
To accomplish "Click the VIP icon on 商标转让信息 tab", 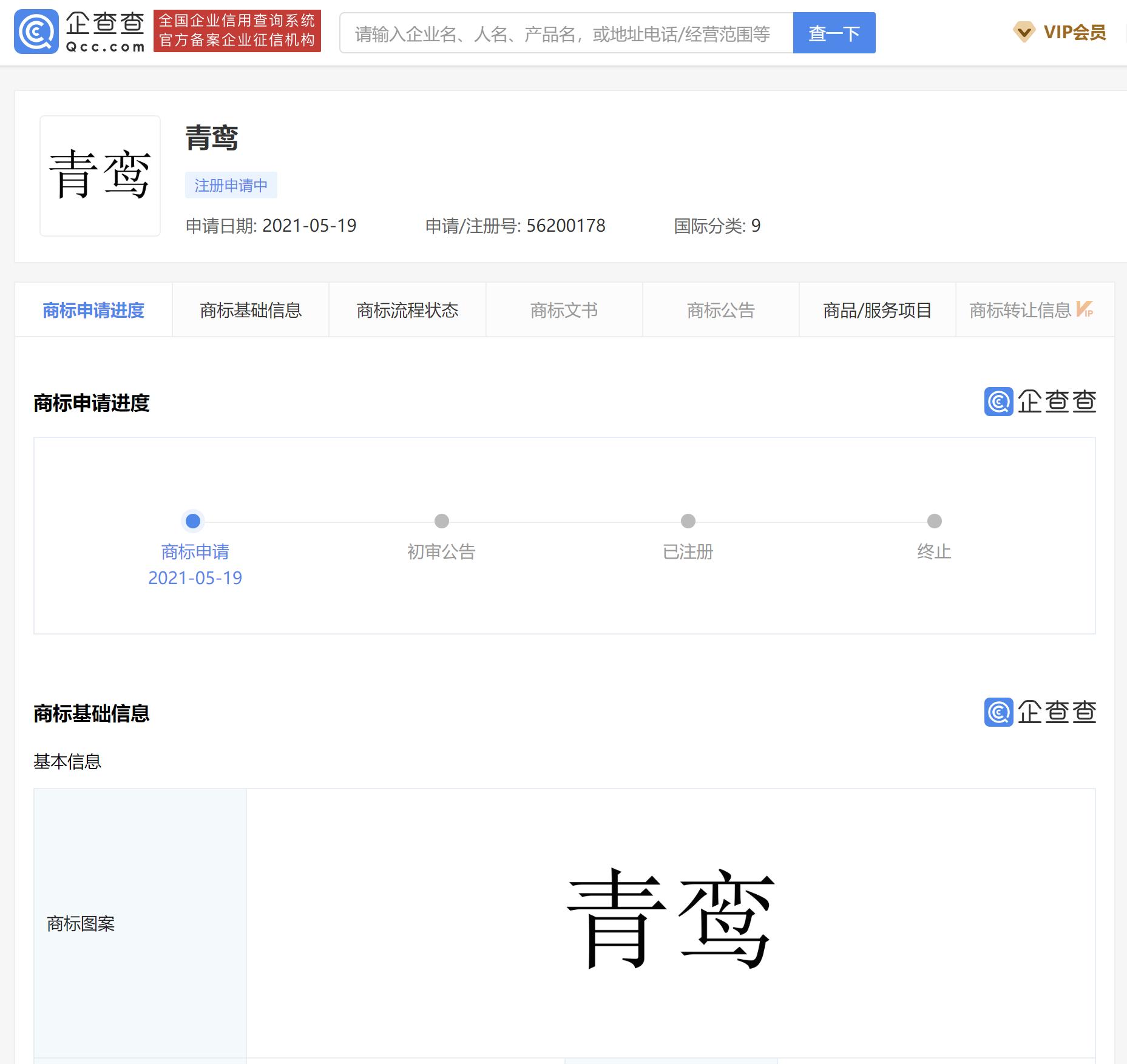I will (1086, 309).
